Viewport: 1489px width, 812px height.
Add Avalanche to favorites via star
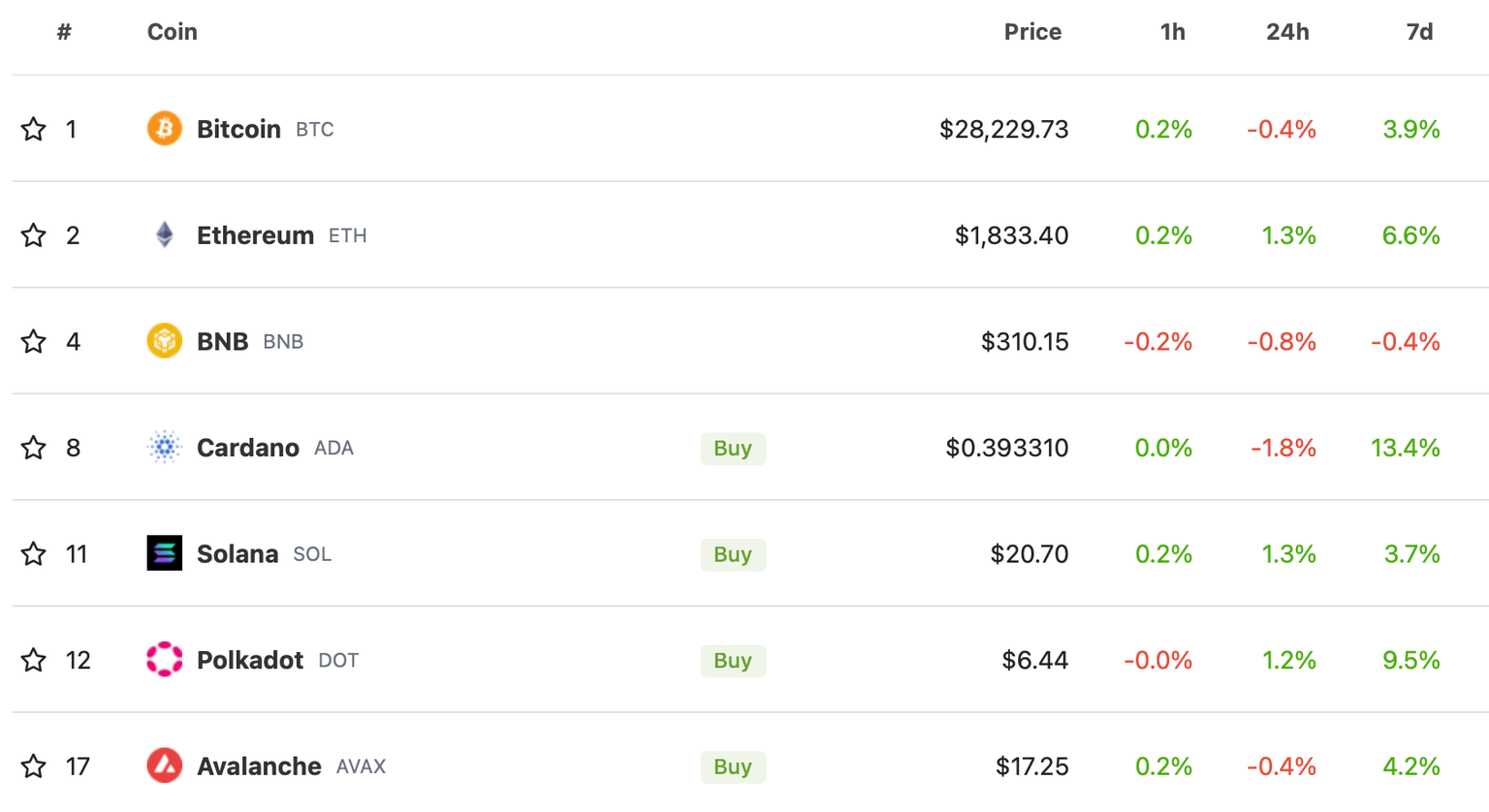34,766
